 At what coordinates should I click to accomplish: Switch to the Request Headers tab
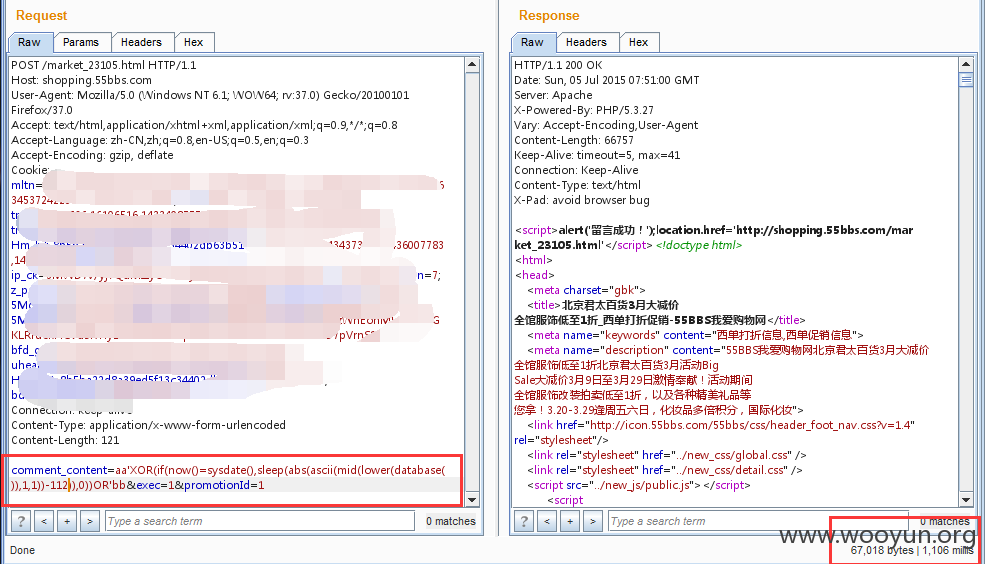point(141,42)
